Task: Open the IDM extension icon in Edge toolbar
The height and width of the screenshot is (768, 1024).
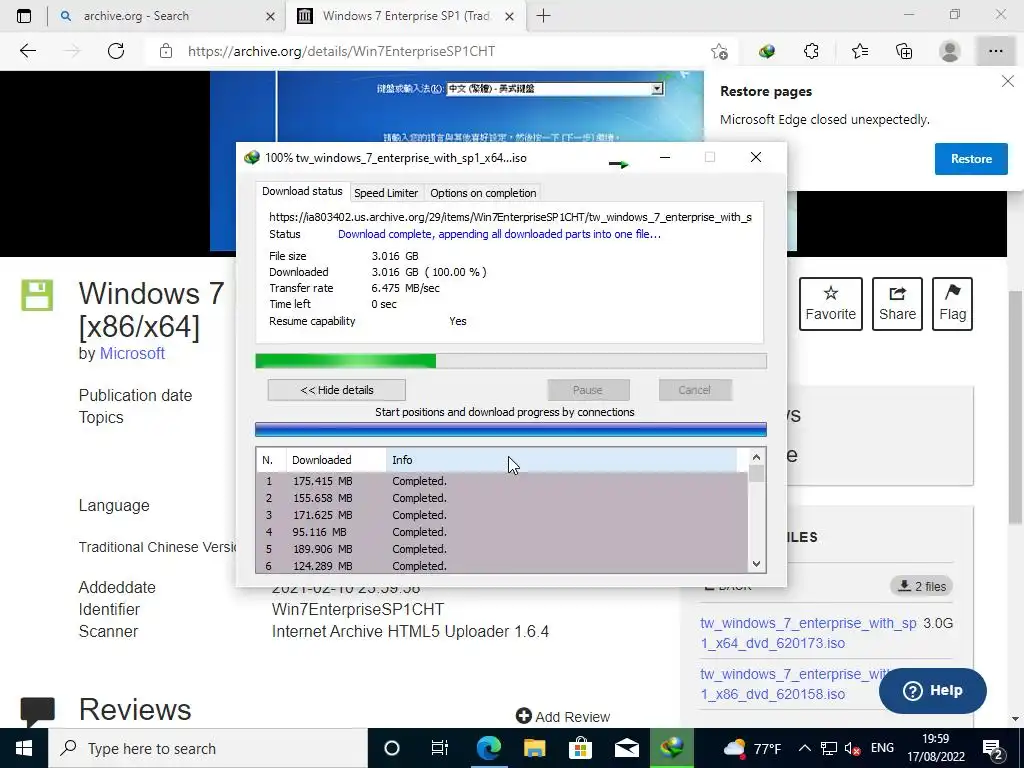Action: click(x=767, y=51)
